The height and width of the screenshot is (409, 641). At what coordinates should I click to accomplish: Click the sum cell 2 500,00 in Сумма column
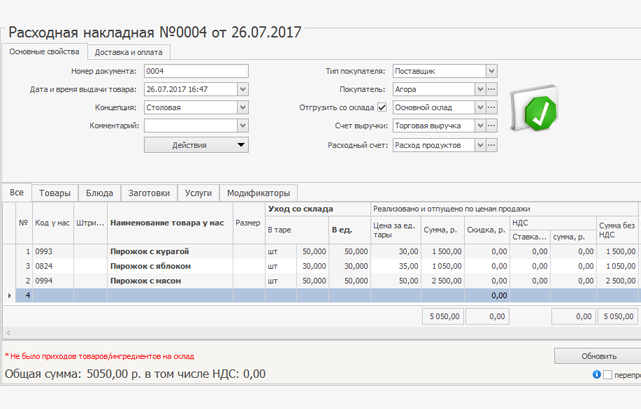point(443,281)
